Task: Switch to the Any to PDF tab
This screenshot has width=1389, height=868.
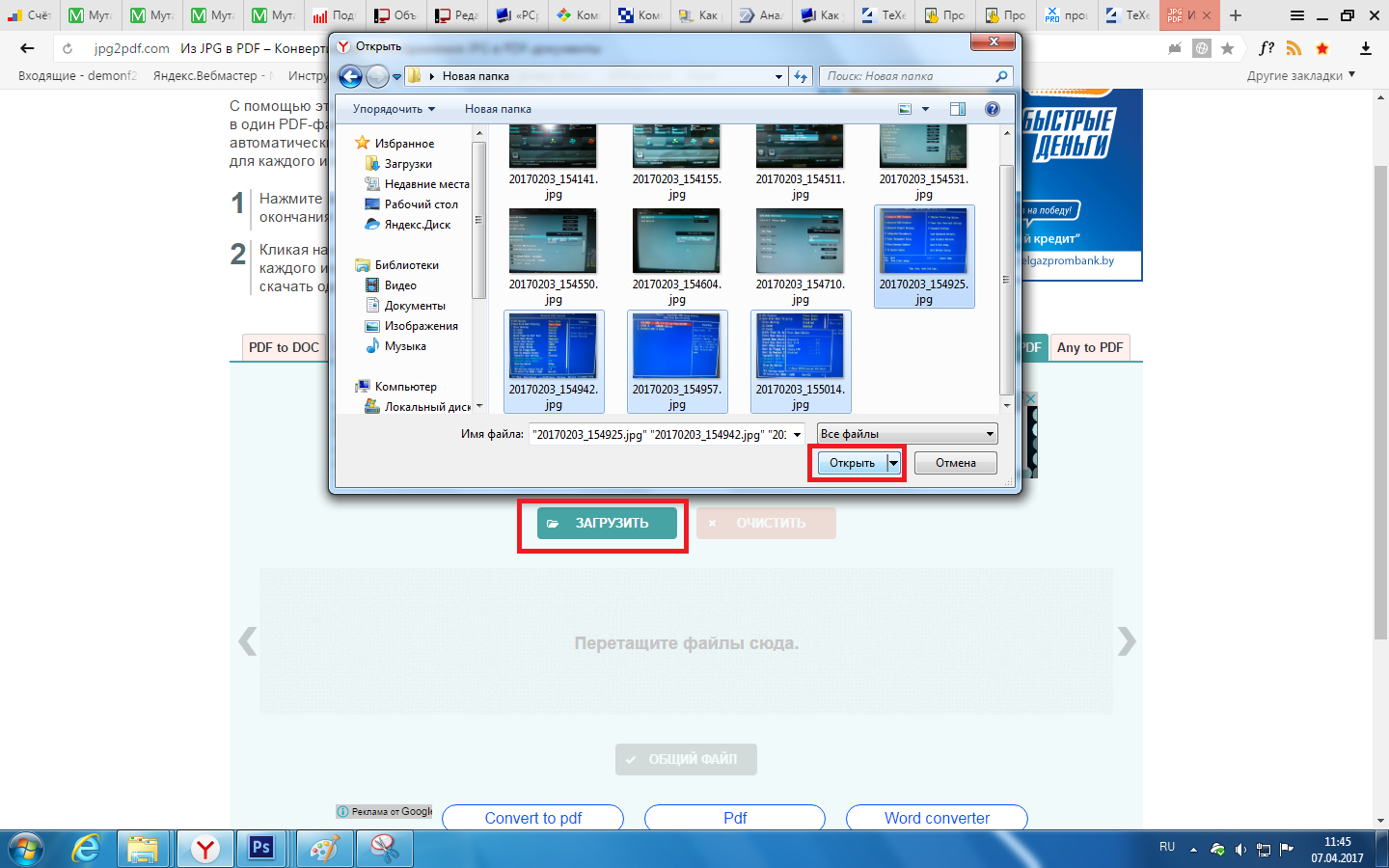Action: [x=1090, y=347]
